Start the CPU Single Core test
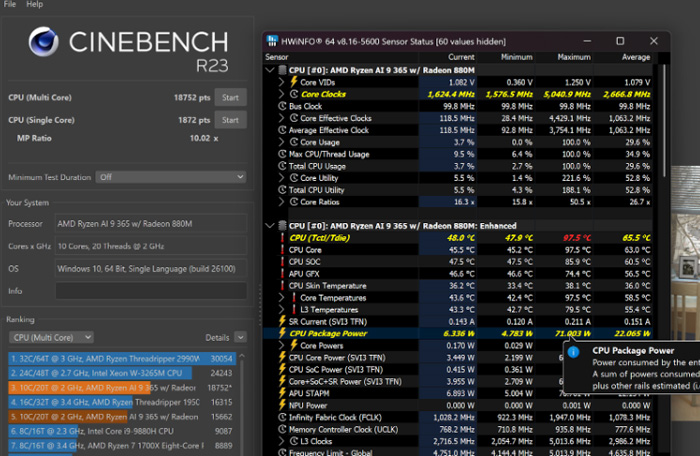This screenshot has width=700, height=456. click(x=230, y=120)
